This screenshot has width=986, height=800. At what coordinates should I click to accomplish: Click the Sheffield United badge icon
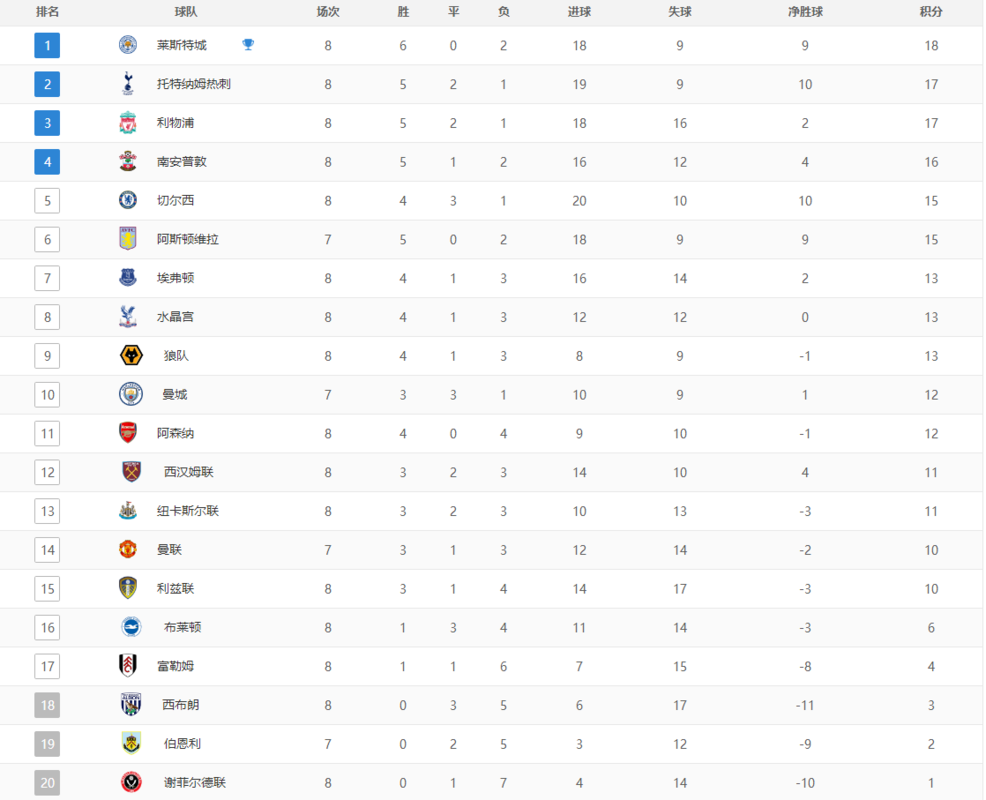coord(131,782)
